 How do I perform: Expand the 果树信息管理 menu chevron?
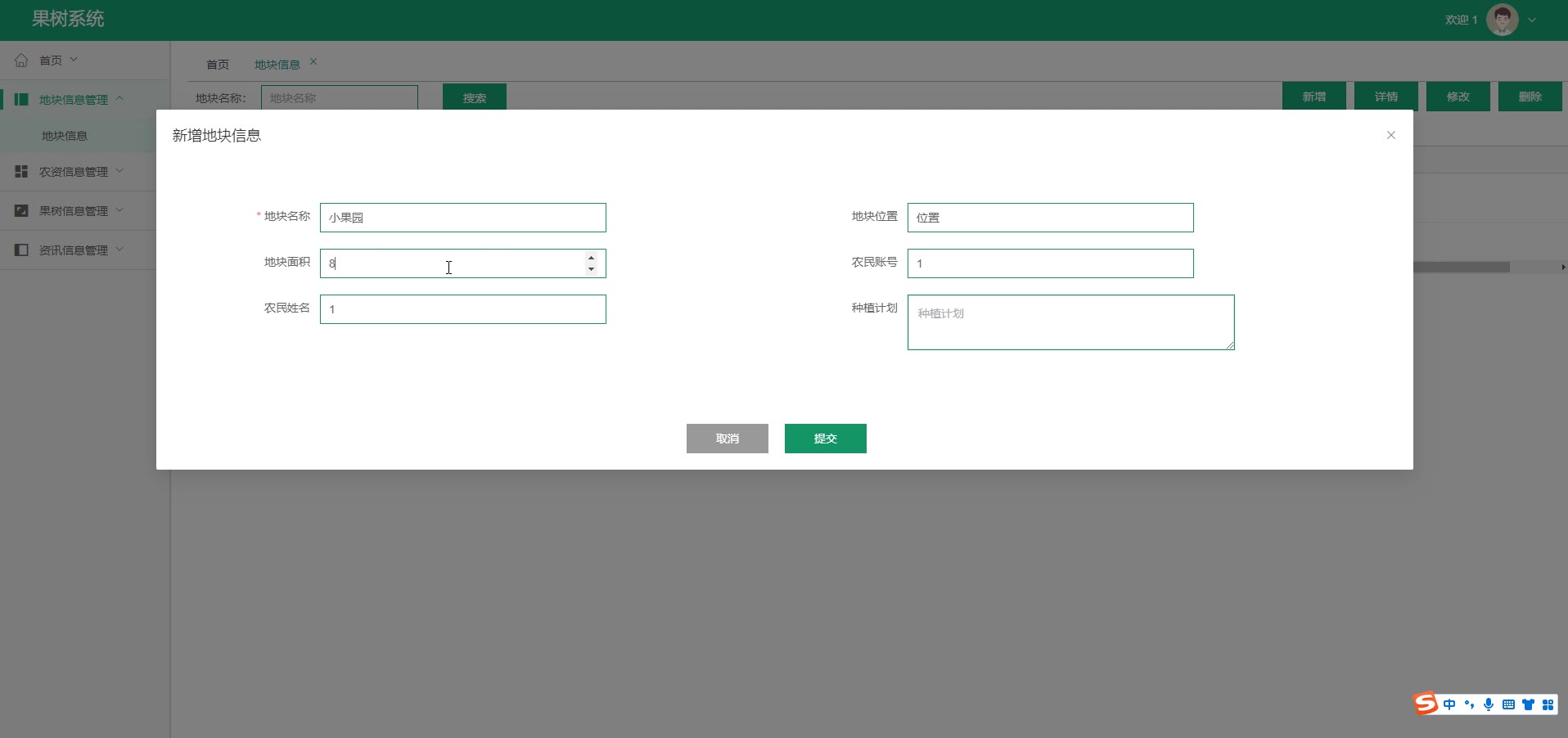[x=119, y=210]
